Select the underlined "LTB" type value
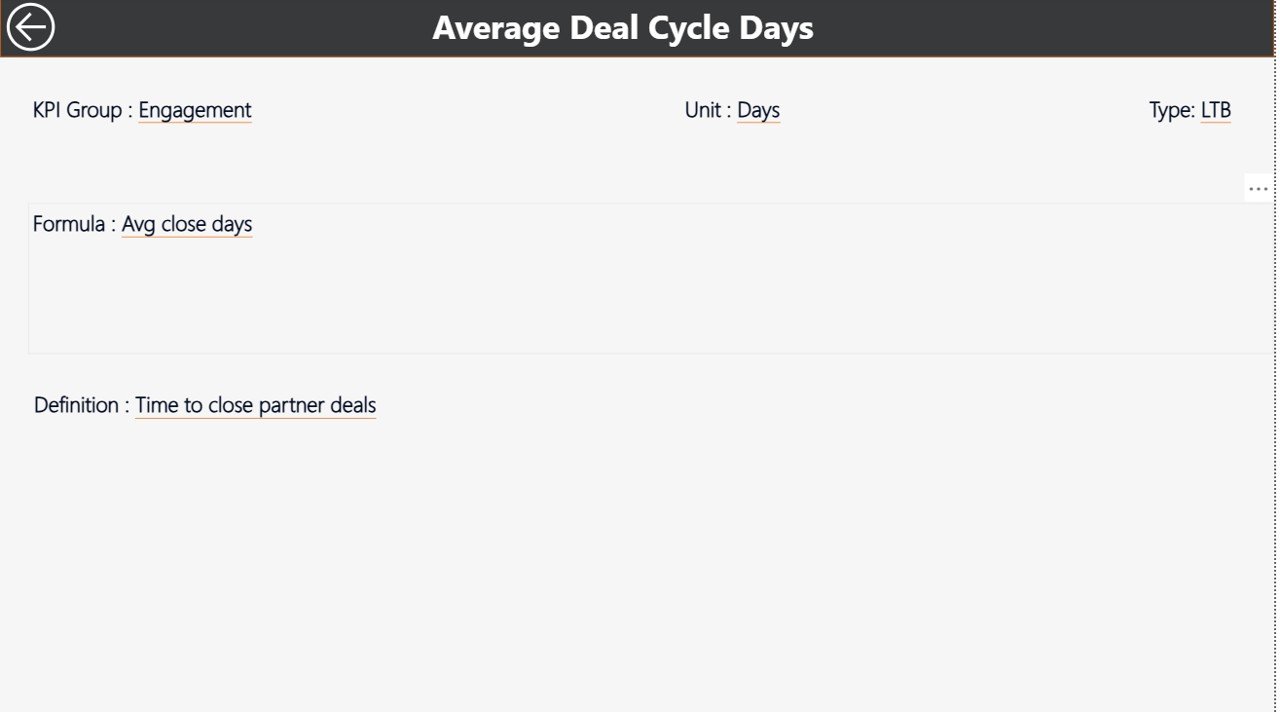1280x712 pixels. click(1215, 110)
